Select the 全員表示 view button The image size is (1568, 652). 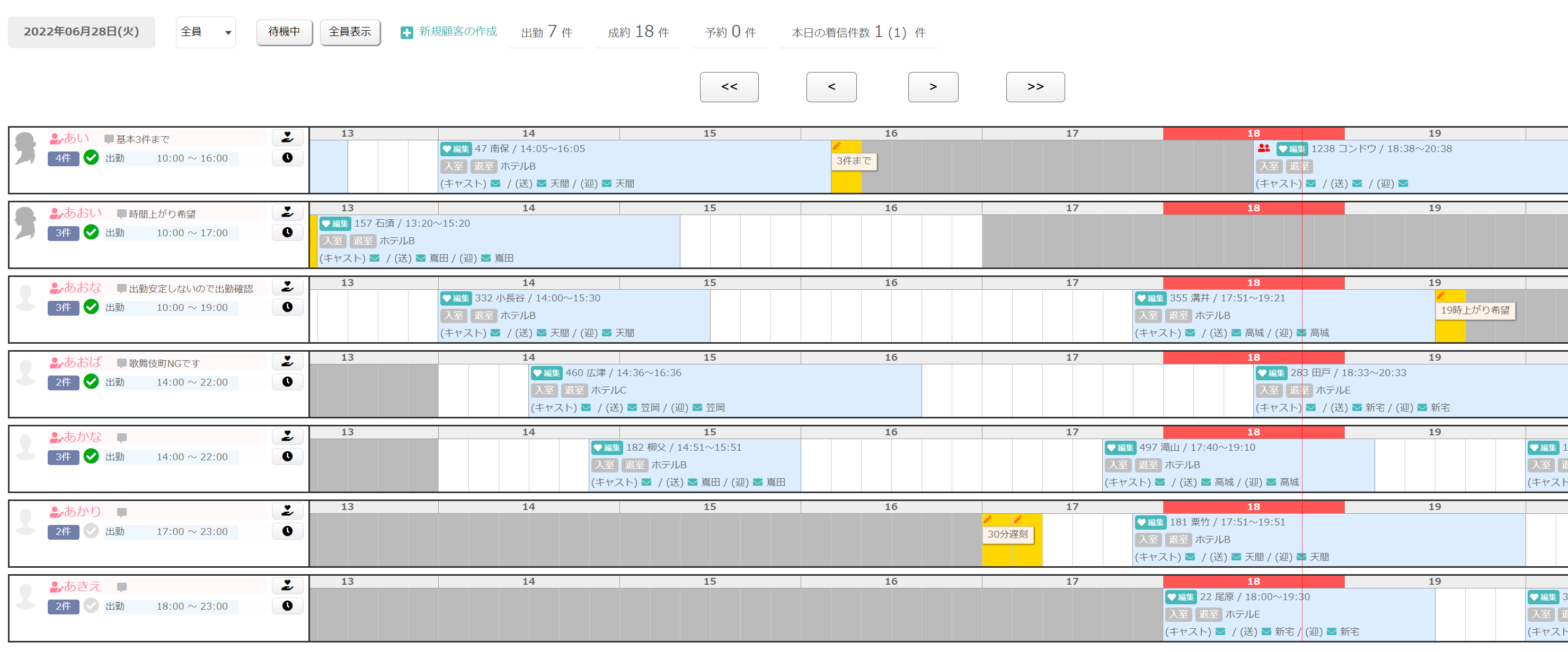350,32
